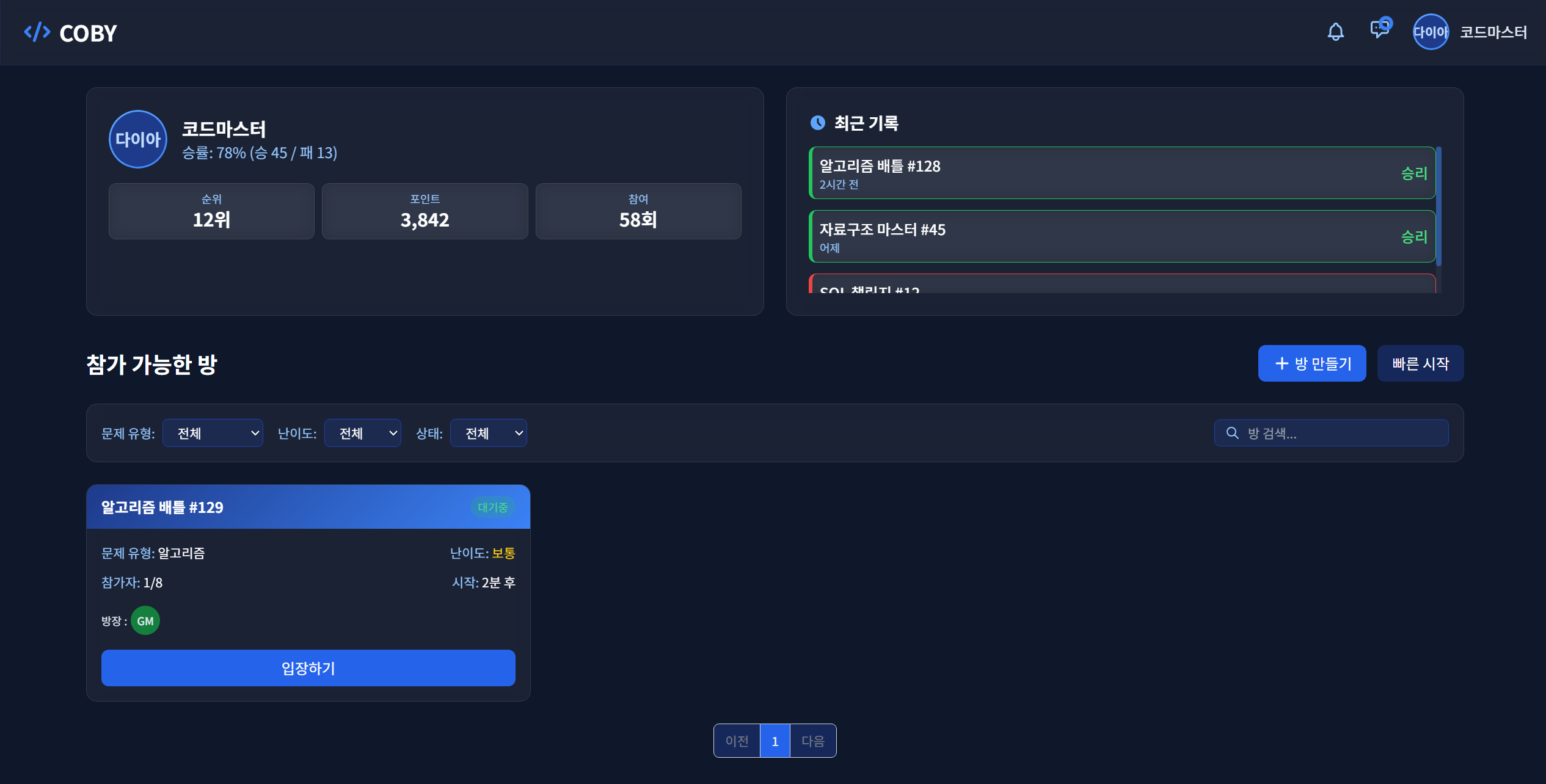This screenshot has width=1546, height=784.
Task: Click the profile name 코드마스터 in card
Action: tap(224, 129)
